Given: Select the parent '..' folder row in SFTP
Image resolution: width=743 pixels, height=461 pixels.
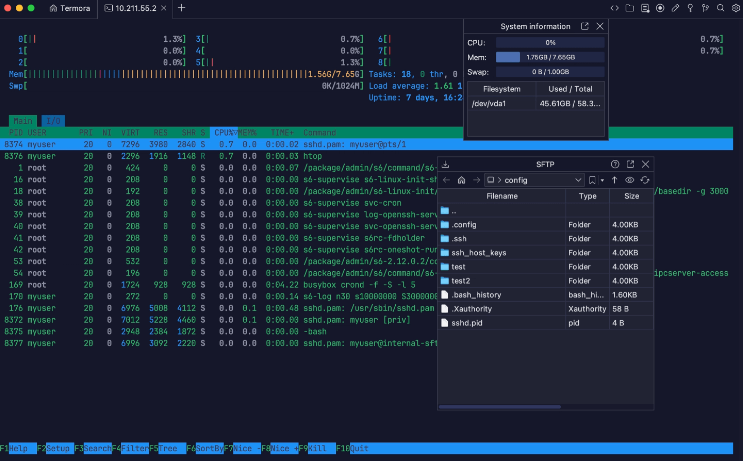Looking at the screenshot, I should pos(545,210).
